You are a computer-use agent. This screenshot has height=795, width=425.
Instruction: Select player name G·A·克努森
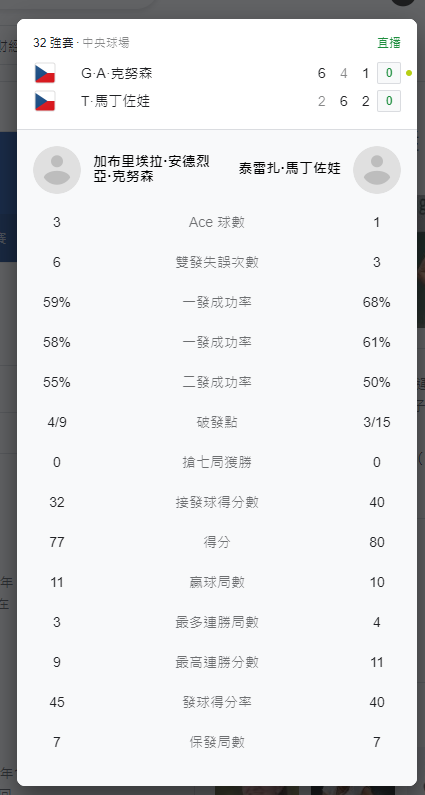point(117,74)
